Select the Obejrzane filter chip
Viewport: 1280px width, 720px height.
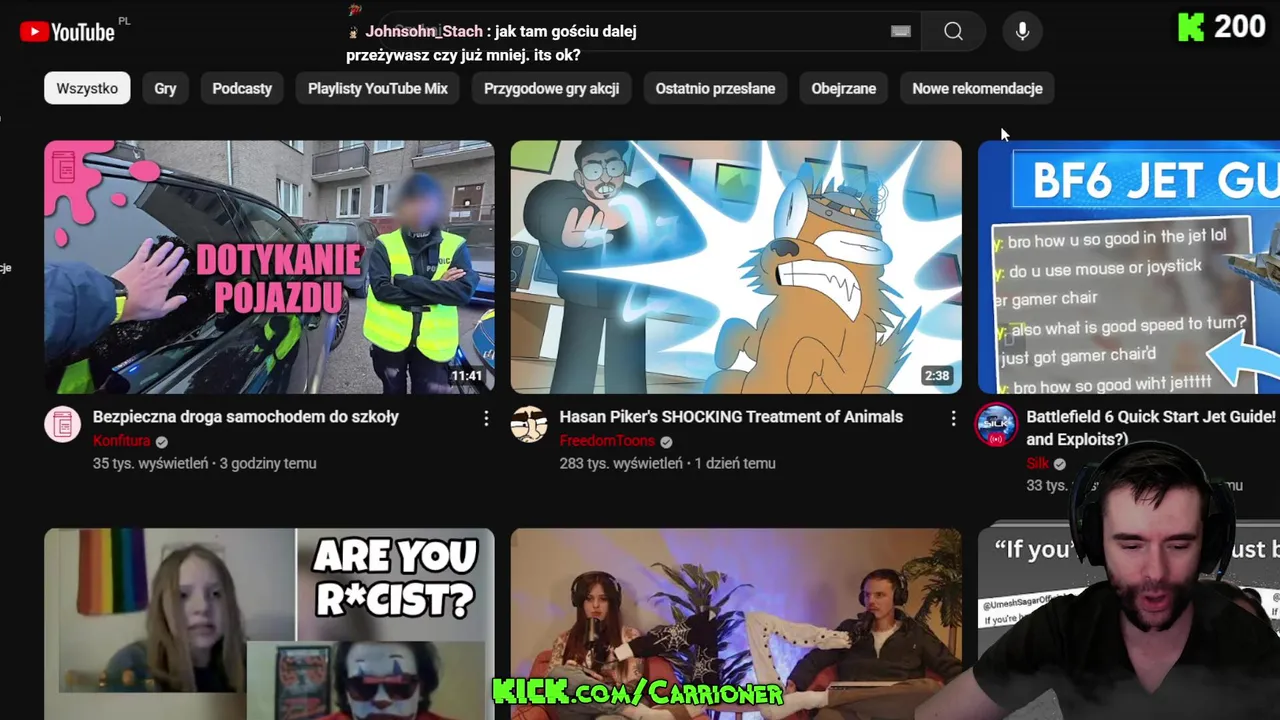point(843,88)
